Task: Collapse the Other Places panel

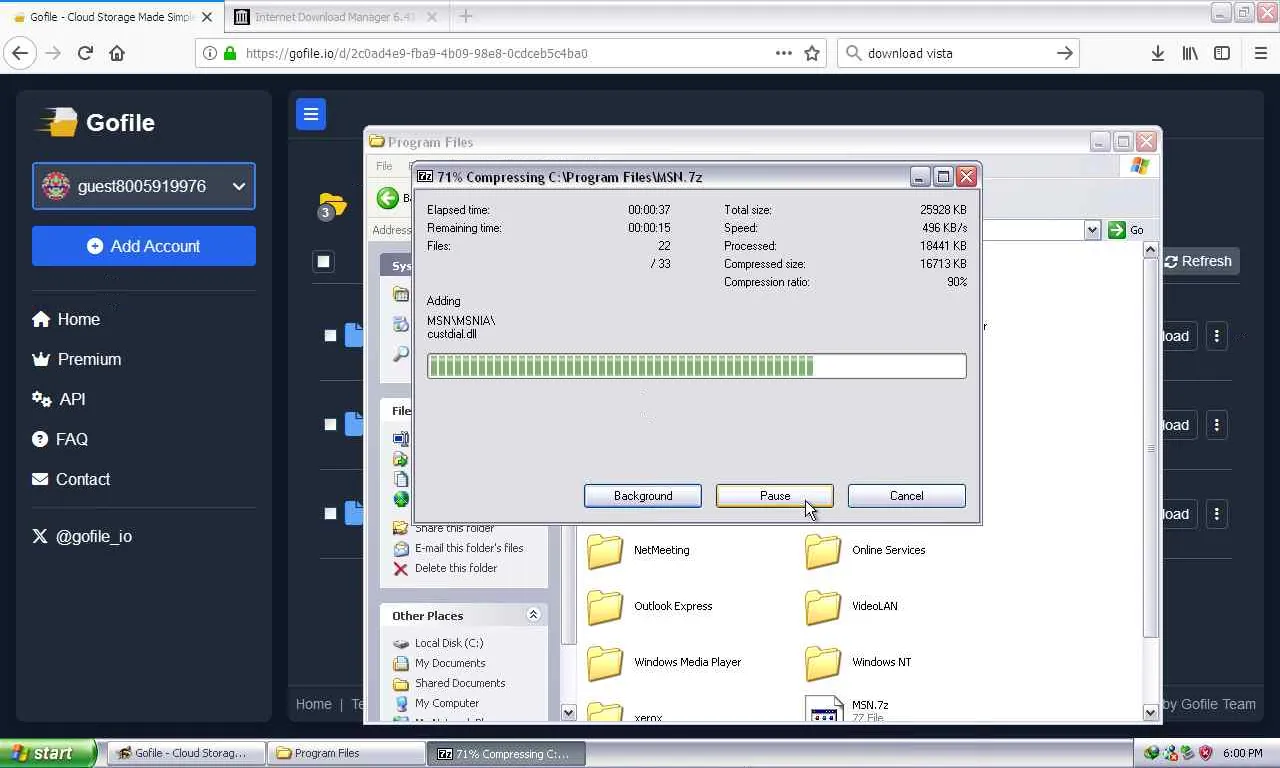Action: 533,615
